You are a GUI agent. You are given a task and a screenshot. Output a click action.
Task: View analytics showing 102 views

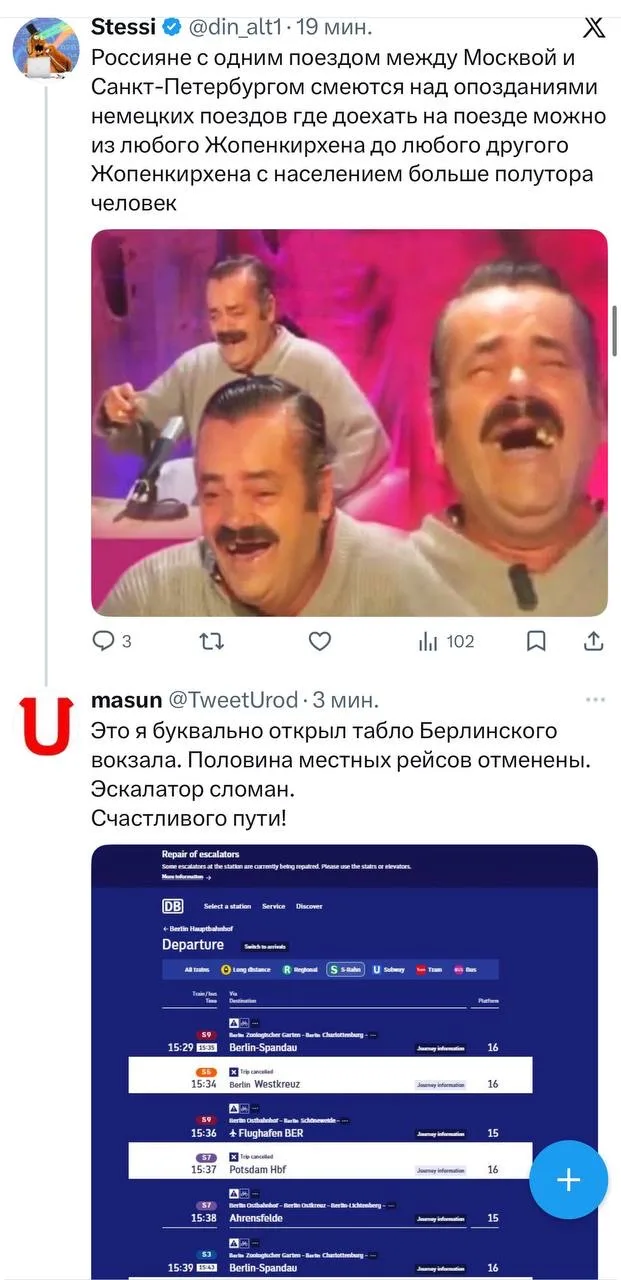[445, 642]
